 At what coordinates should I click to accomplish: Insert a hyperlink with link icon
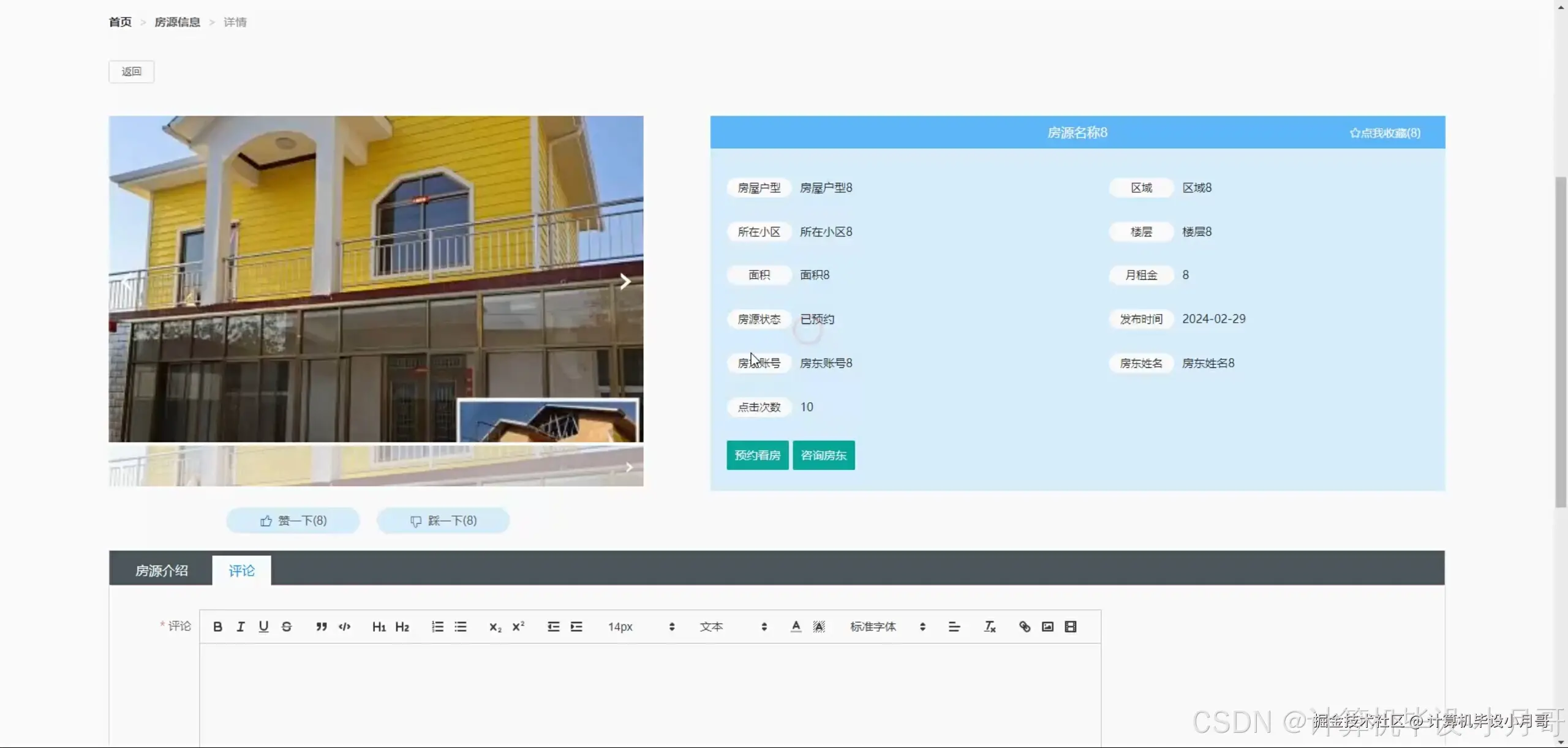coord(1024,626)
